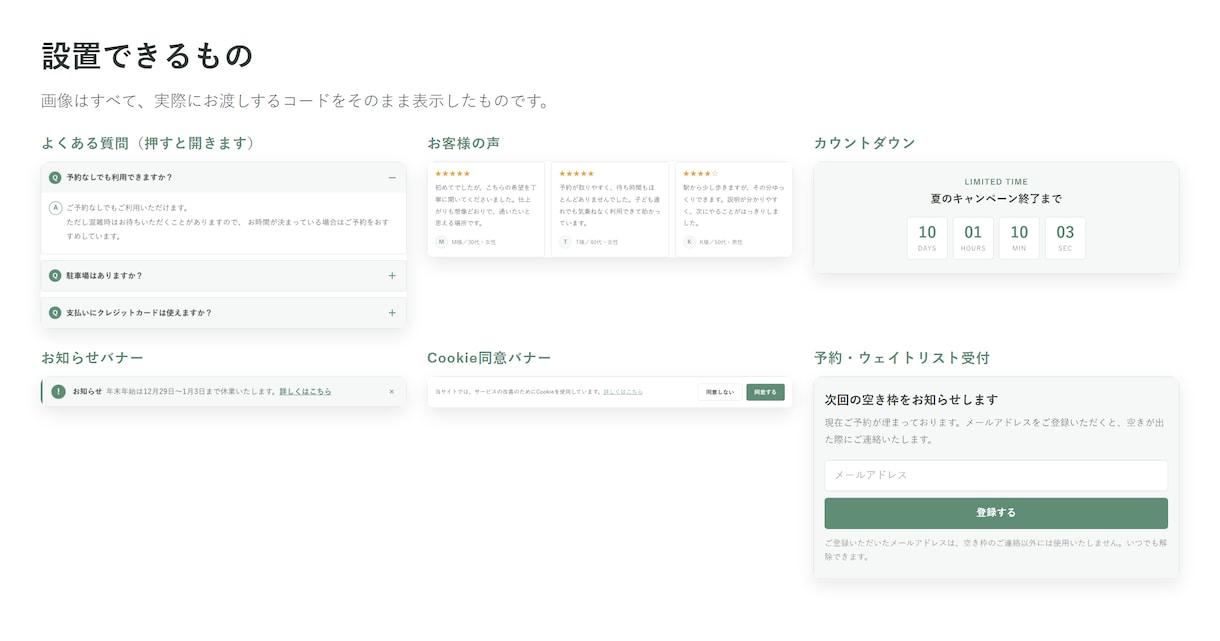The image size is (1220, 641).
Task: Click the four-star rating in K様's review
Action: point(700,174)
